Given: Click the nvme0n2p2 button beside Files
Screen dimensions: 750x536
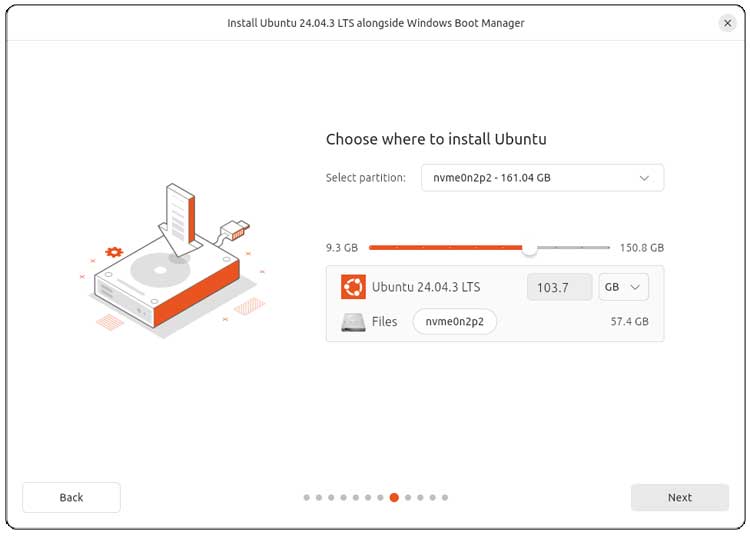Looking at the screenshot, I should 454,322.
